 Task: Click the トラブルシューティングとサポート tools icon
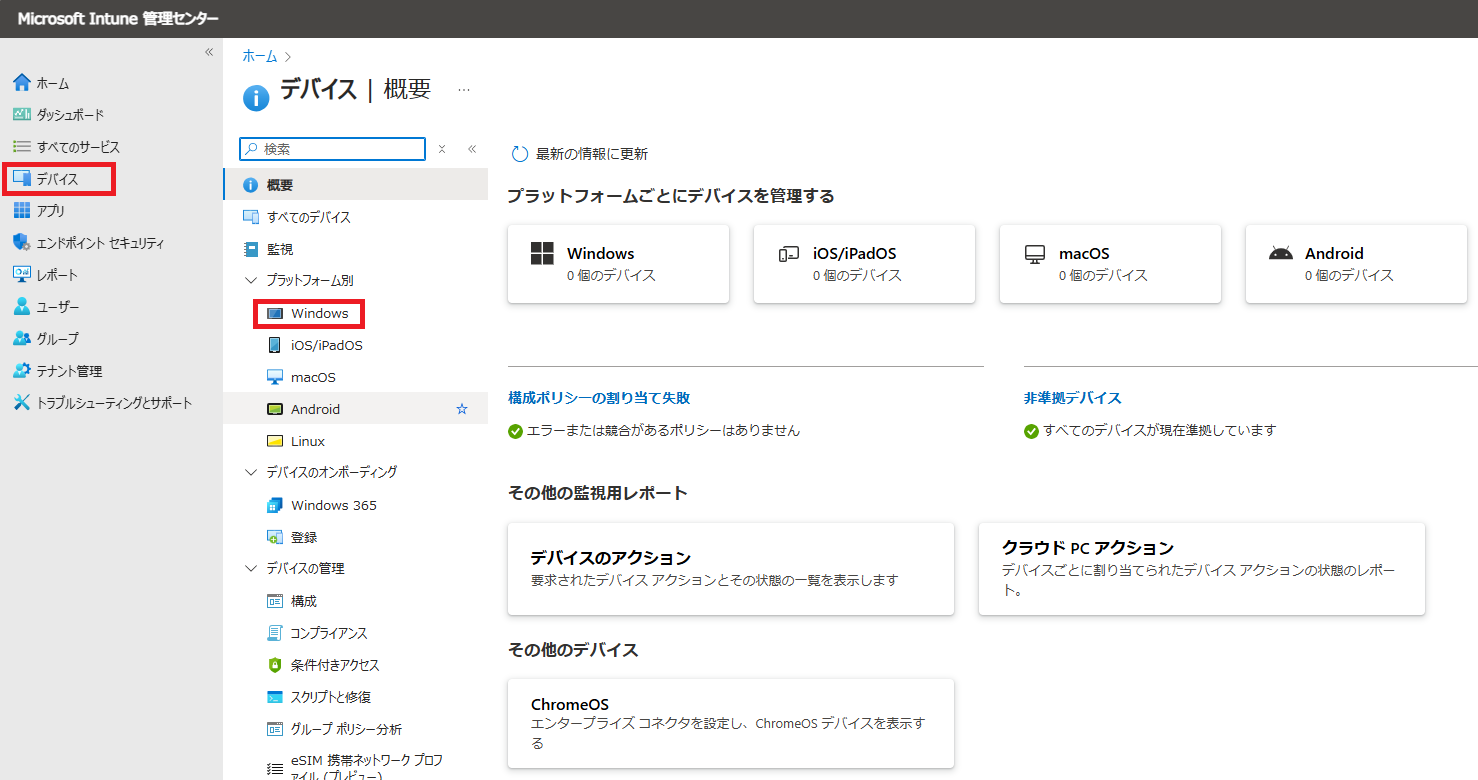22,403
